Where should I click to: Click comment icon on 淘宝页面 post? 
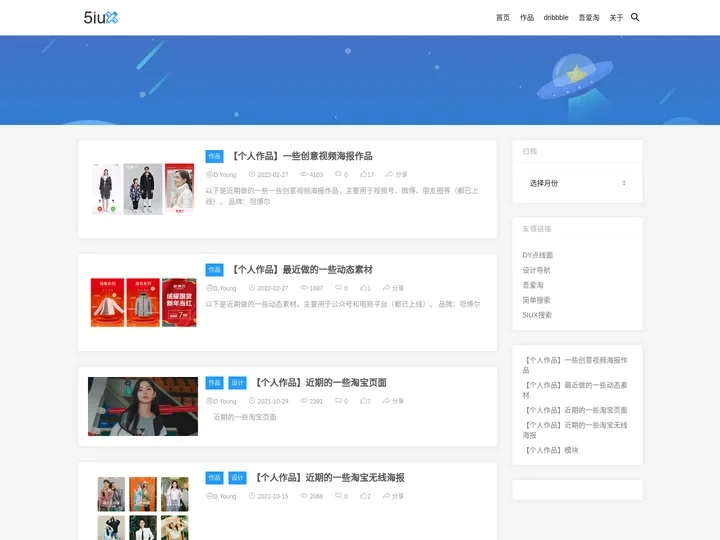338,400
